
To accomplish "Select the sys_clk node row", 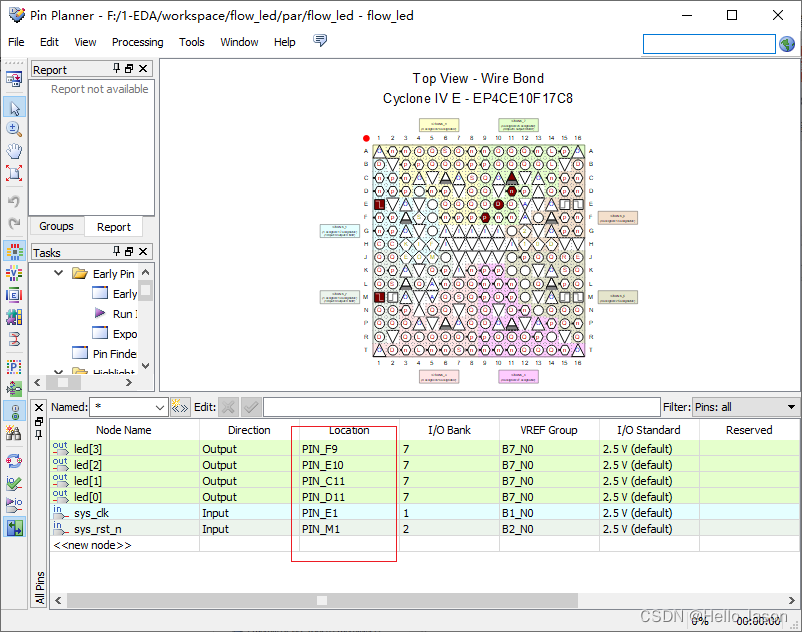I will pyautogui.click(x=124, y=513).
